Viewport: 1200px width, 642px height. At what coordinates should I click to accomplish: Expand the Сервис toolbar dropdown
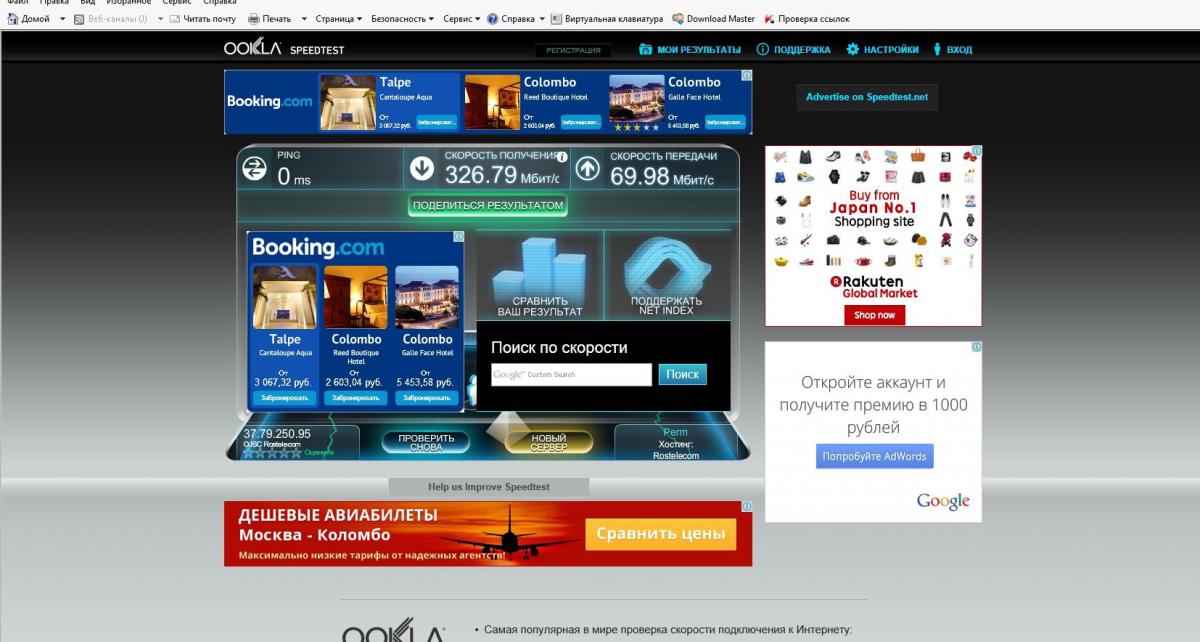click(461, 19)
